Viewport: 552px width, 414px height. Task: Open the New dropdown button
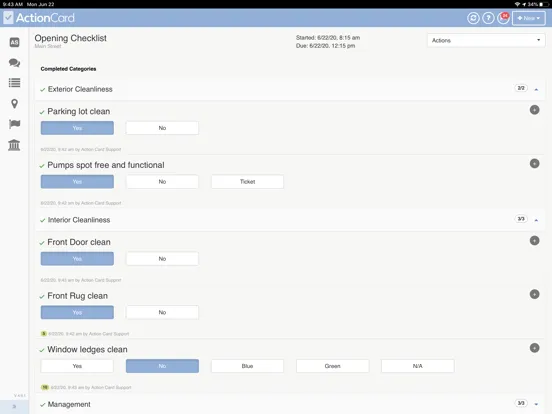point(529,18)
